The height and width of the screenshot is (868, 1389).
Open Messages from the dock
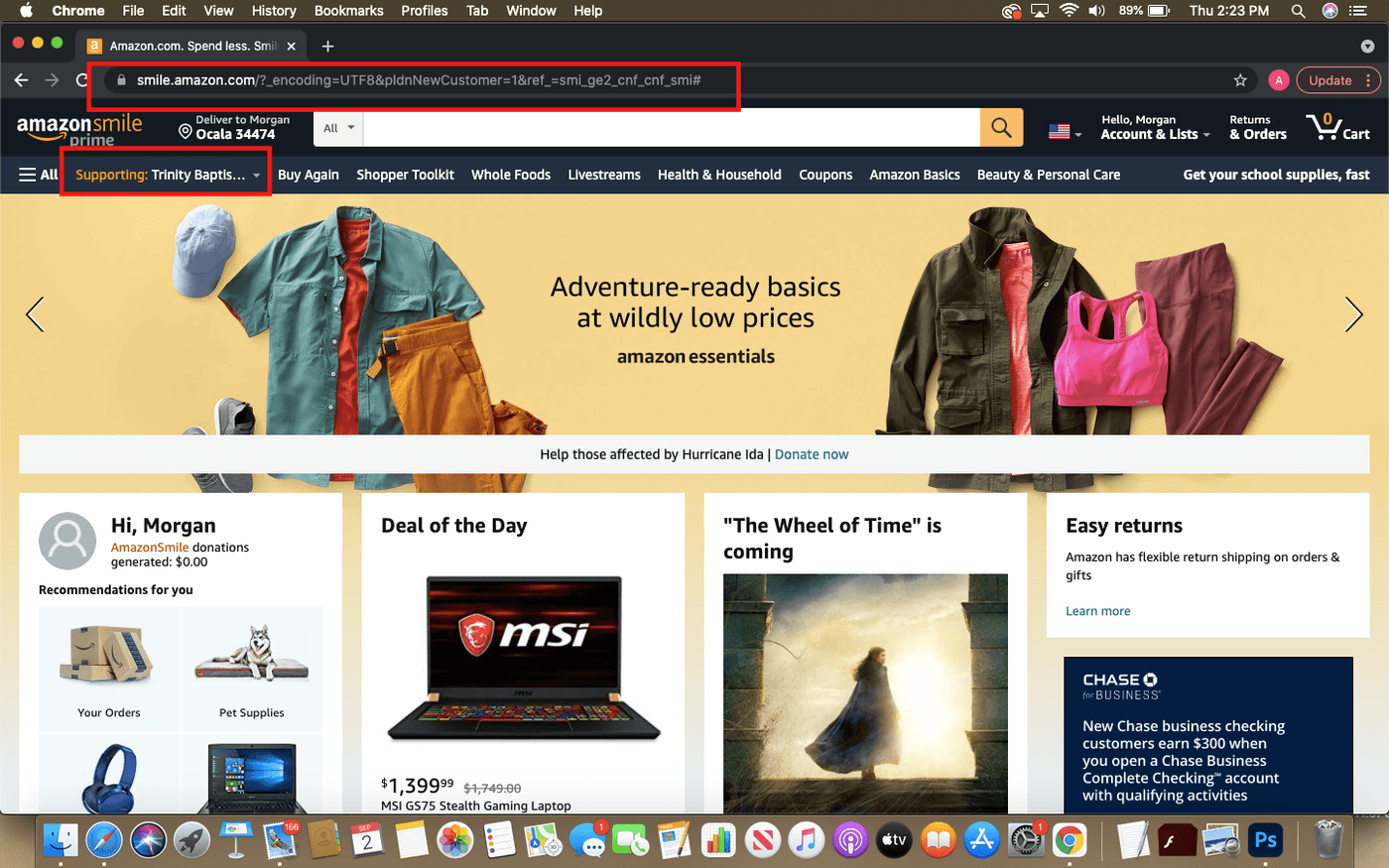588,840
